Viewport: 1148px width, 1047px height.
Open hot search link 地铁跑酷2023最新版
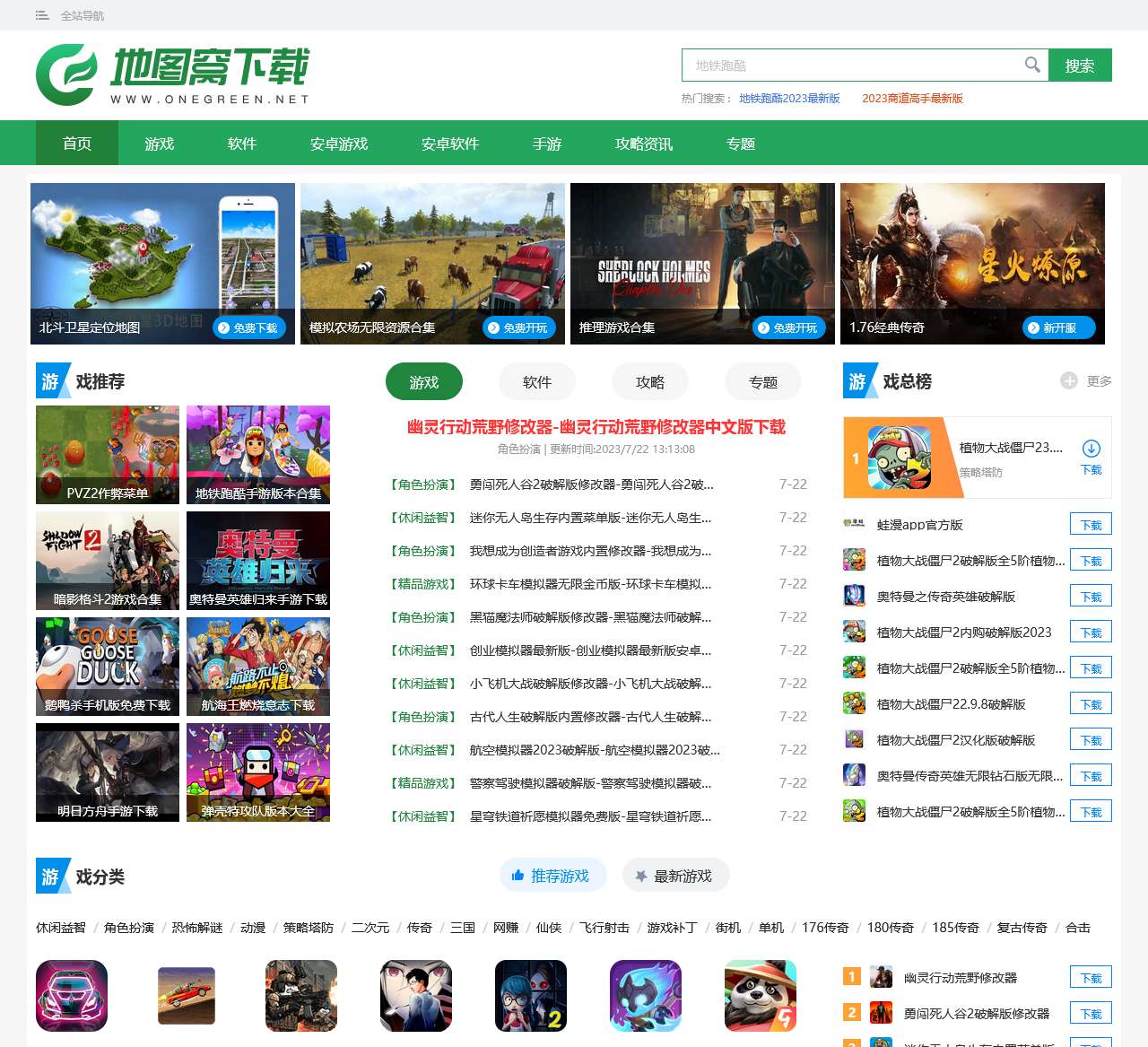point(789,99)
